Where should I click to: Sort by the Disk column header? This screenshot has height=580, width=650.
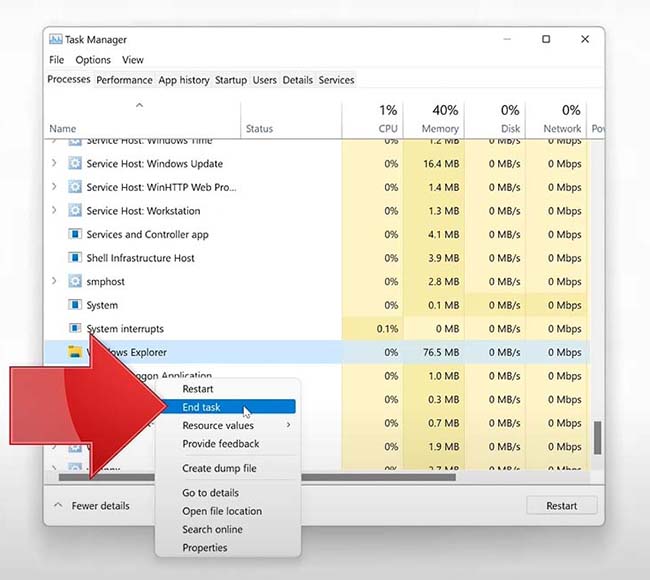point(495,119)
